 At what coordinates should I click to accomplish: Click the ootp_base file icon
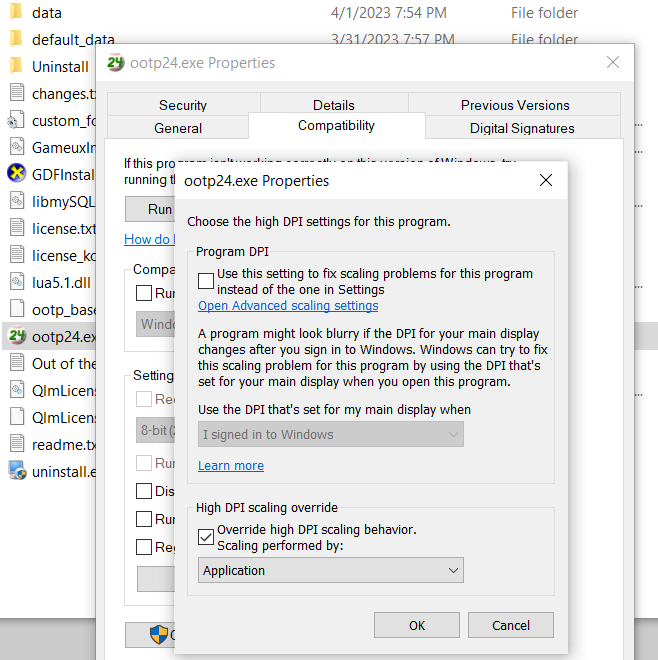pos(17,309)
